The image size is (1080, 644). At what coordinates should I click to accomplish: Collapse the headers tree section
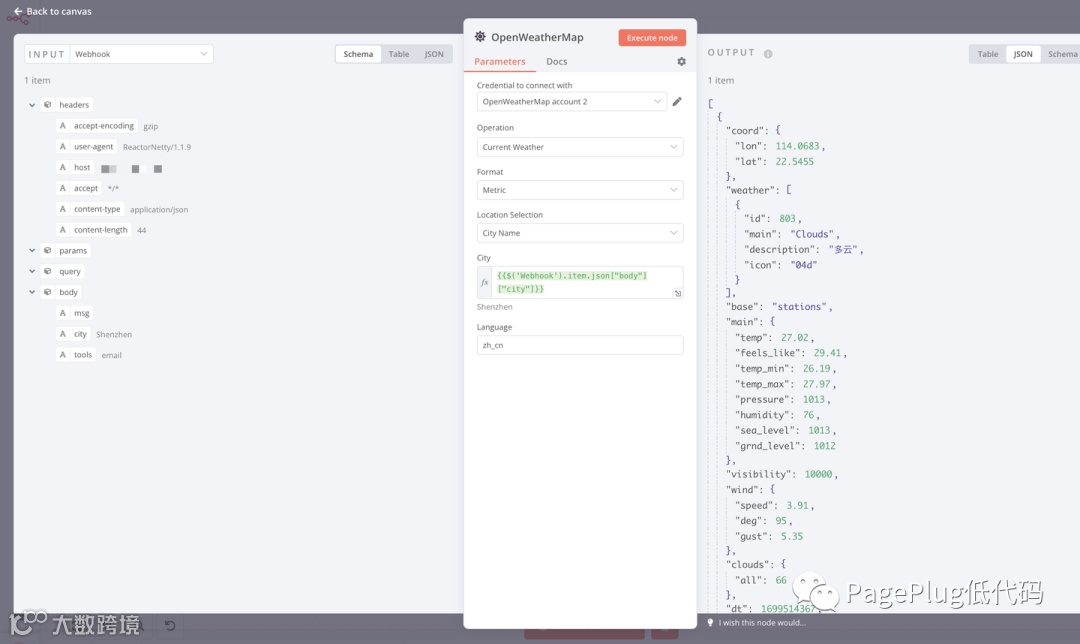click(x=32, y=105)
